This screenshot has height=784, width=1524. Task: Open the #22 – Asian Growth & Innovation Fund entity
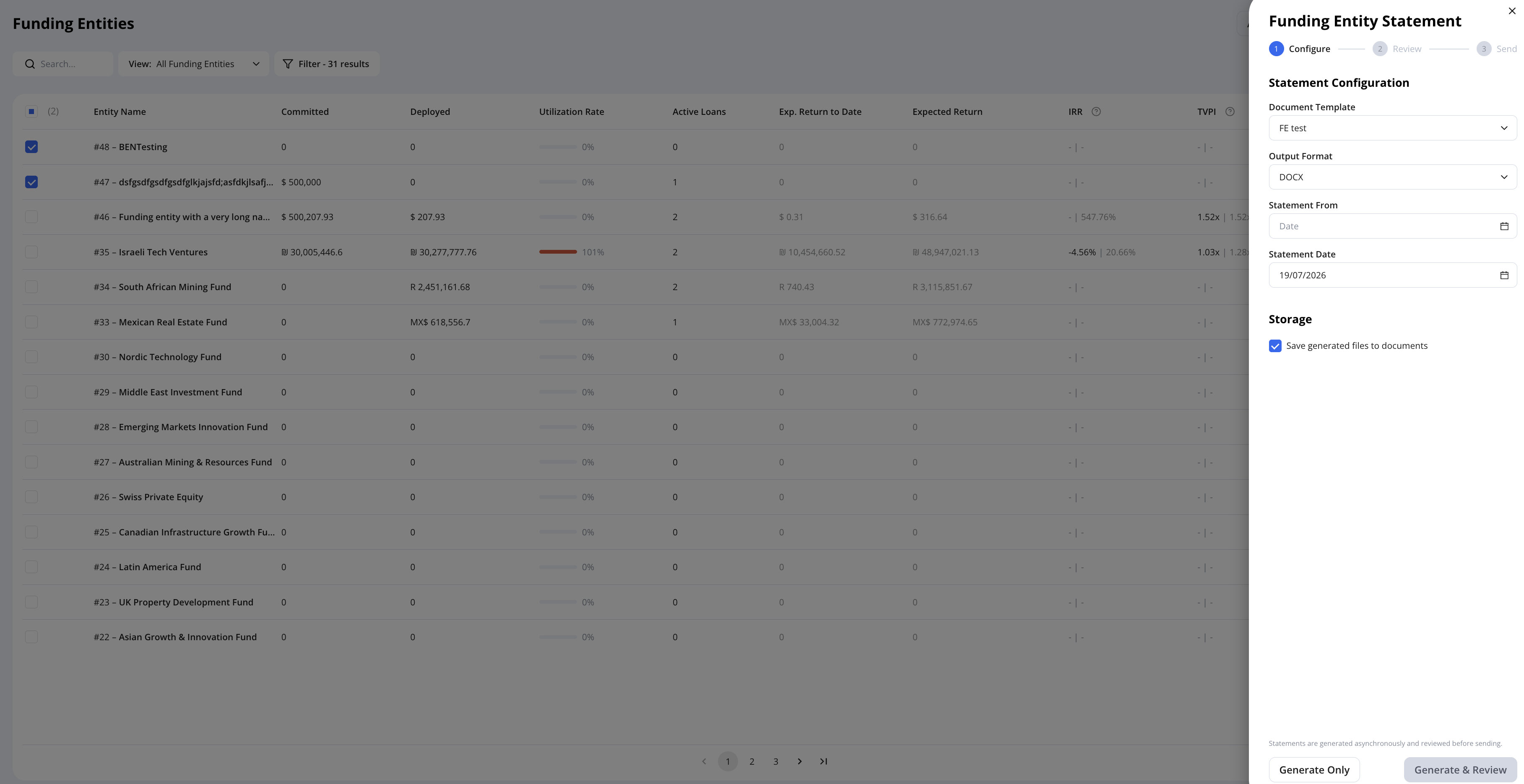click(x=175, y=637)
